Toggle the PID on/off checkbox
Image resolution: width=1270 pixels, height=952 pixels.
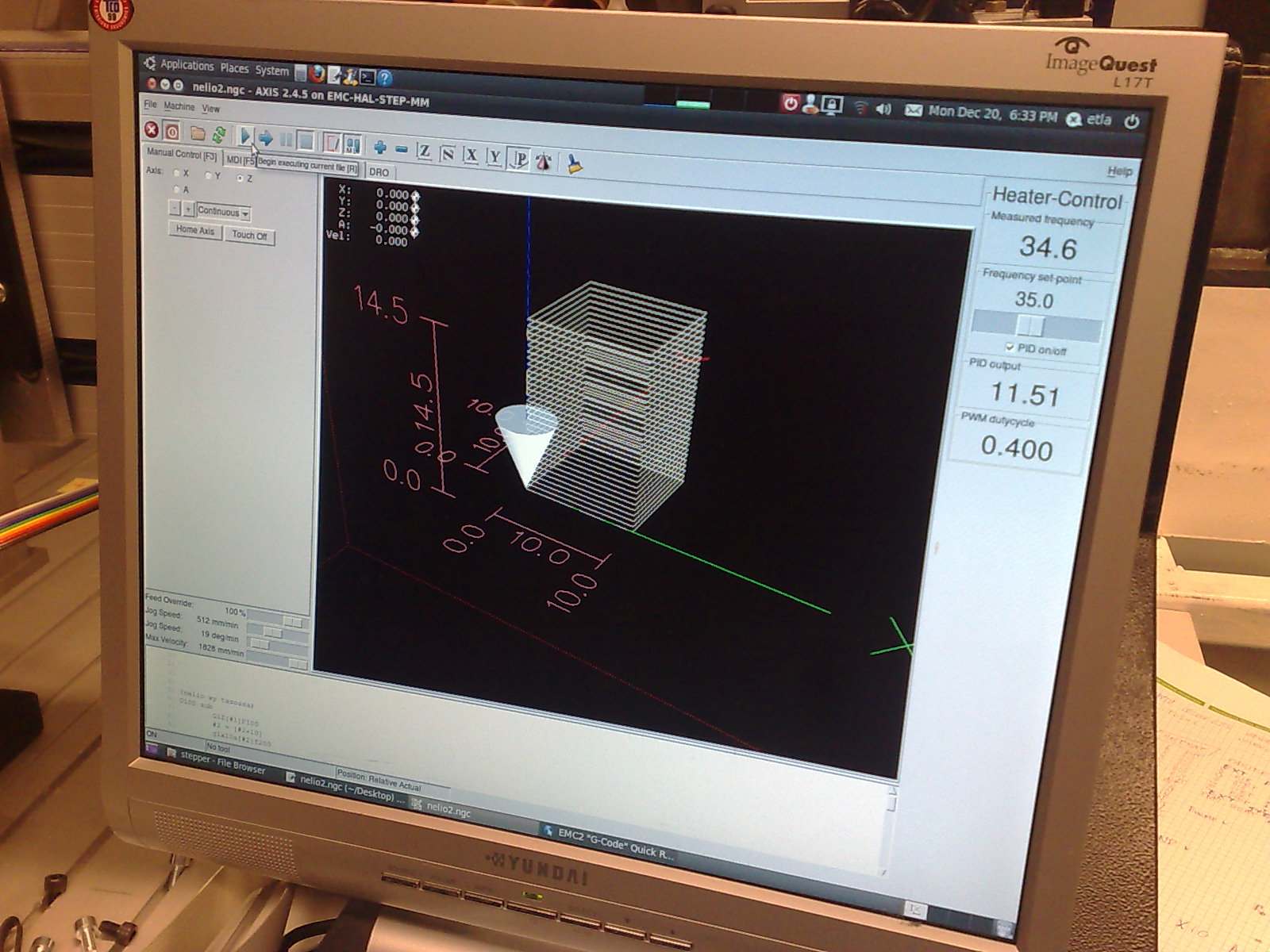pyautogui.click(x=1010, y=347)
